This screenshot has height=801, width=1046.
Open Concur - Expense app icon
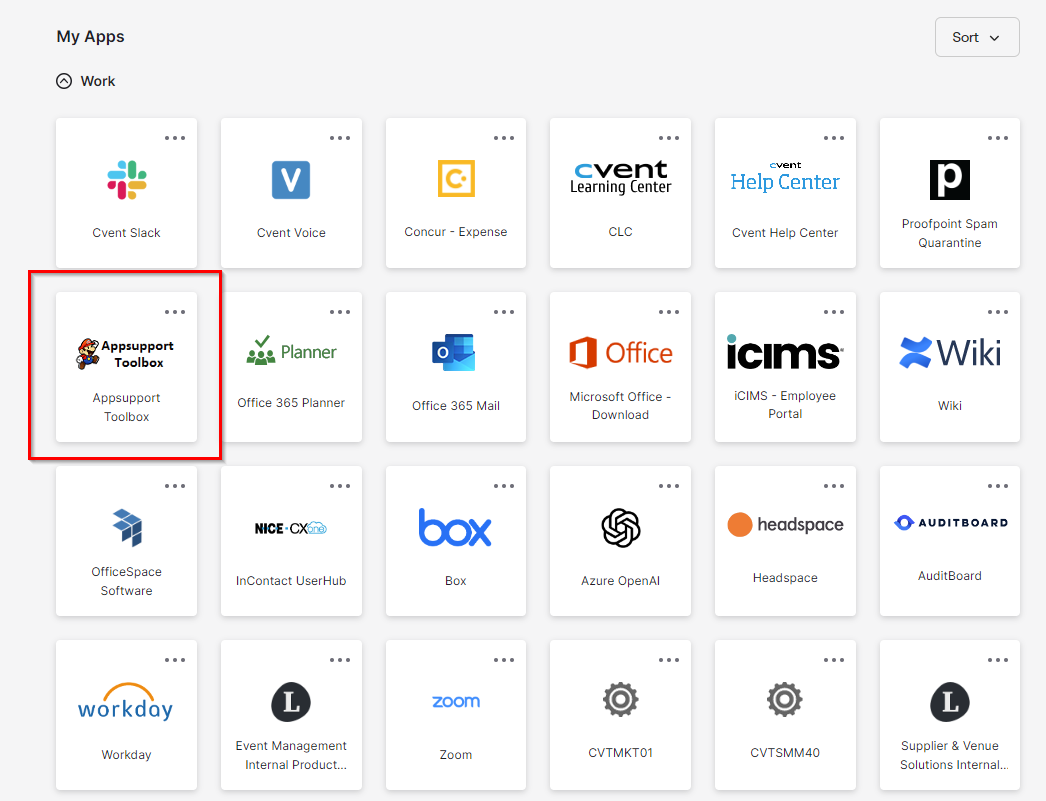[456, 178]
